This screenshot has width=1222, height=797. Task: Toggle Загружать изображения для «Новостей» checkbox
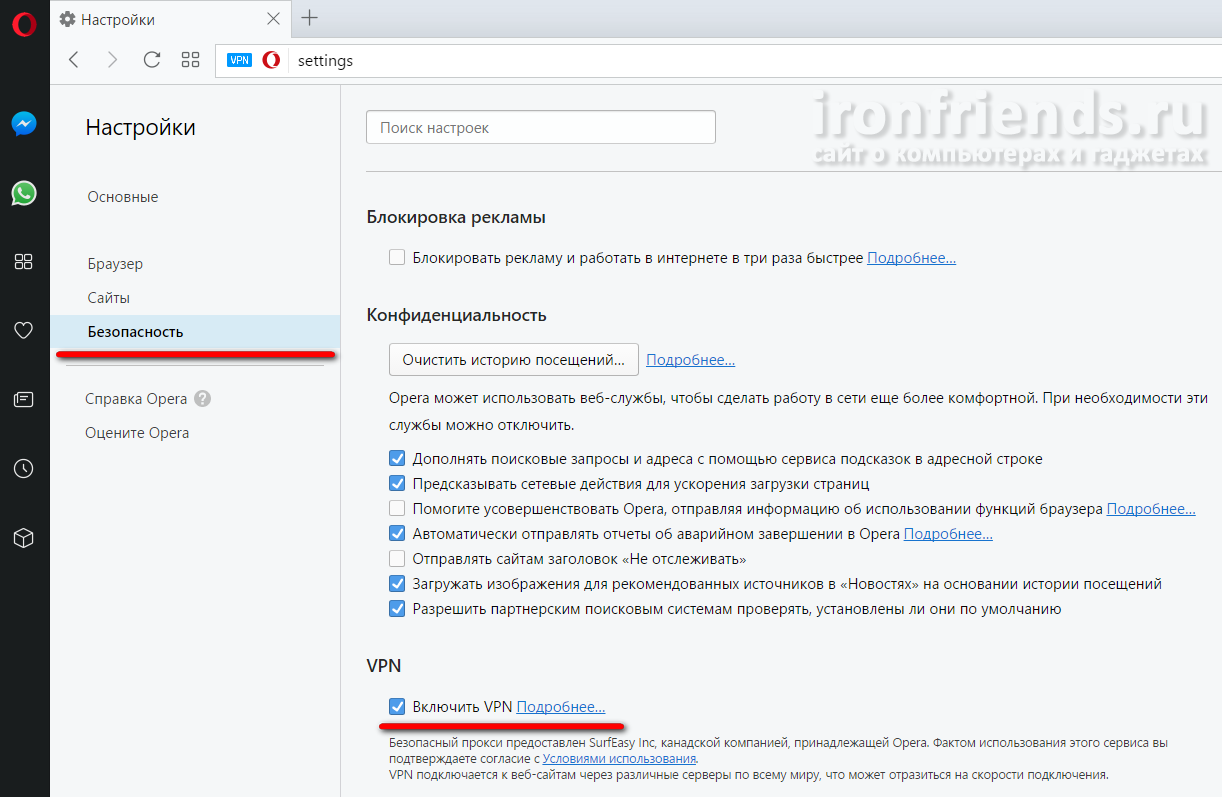397,584
